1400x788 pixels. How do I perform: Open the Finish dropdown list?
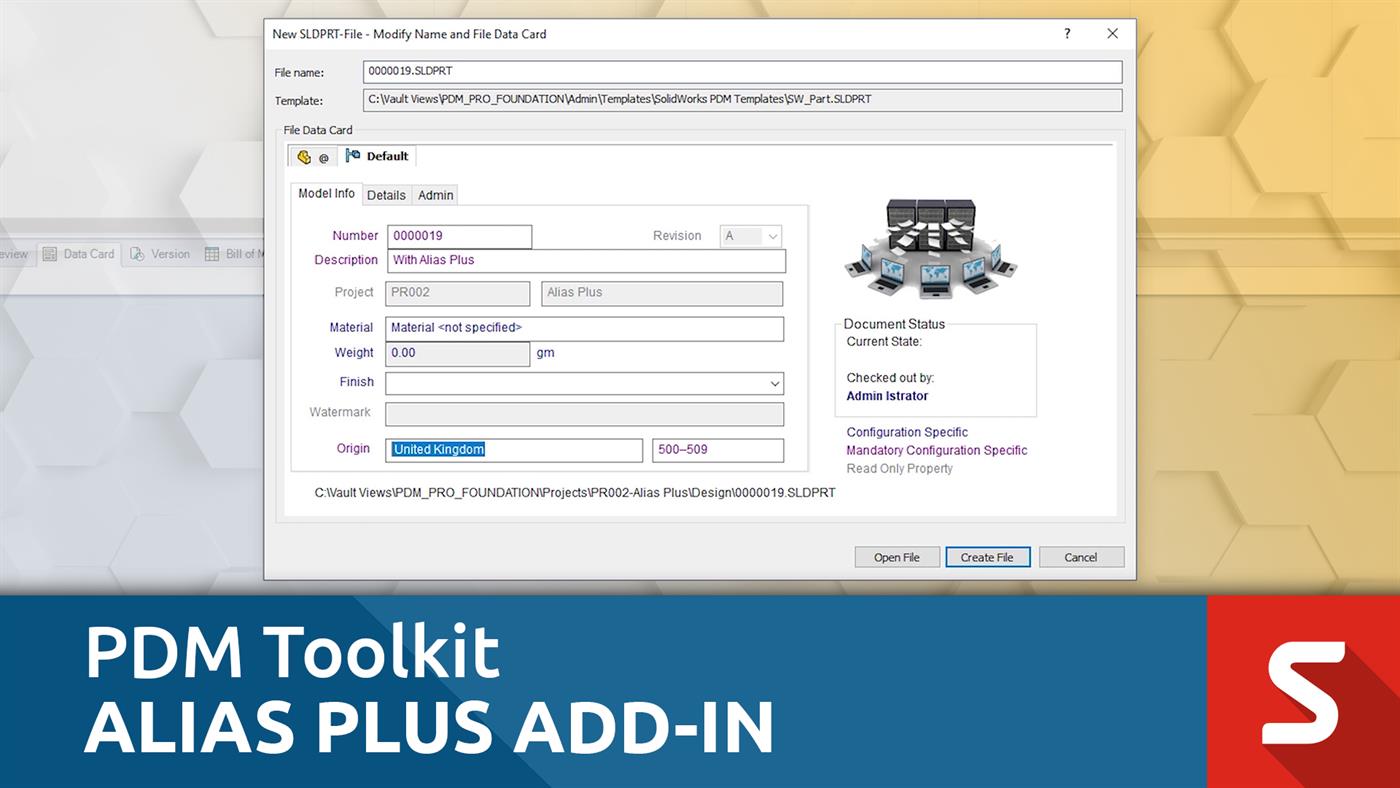[772, 383]
